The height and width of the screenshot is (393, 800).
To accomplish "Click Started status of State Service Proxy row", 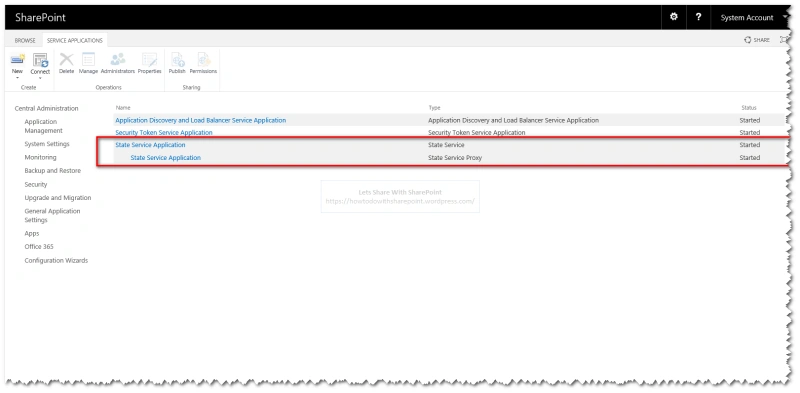I will point(749,158).
